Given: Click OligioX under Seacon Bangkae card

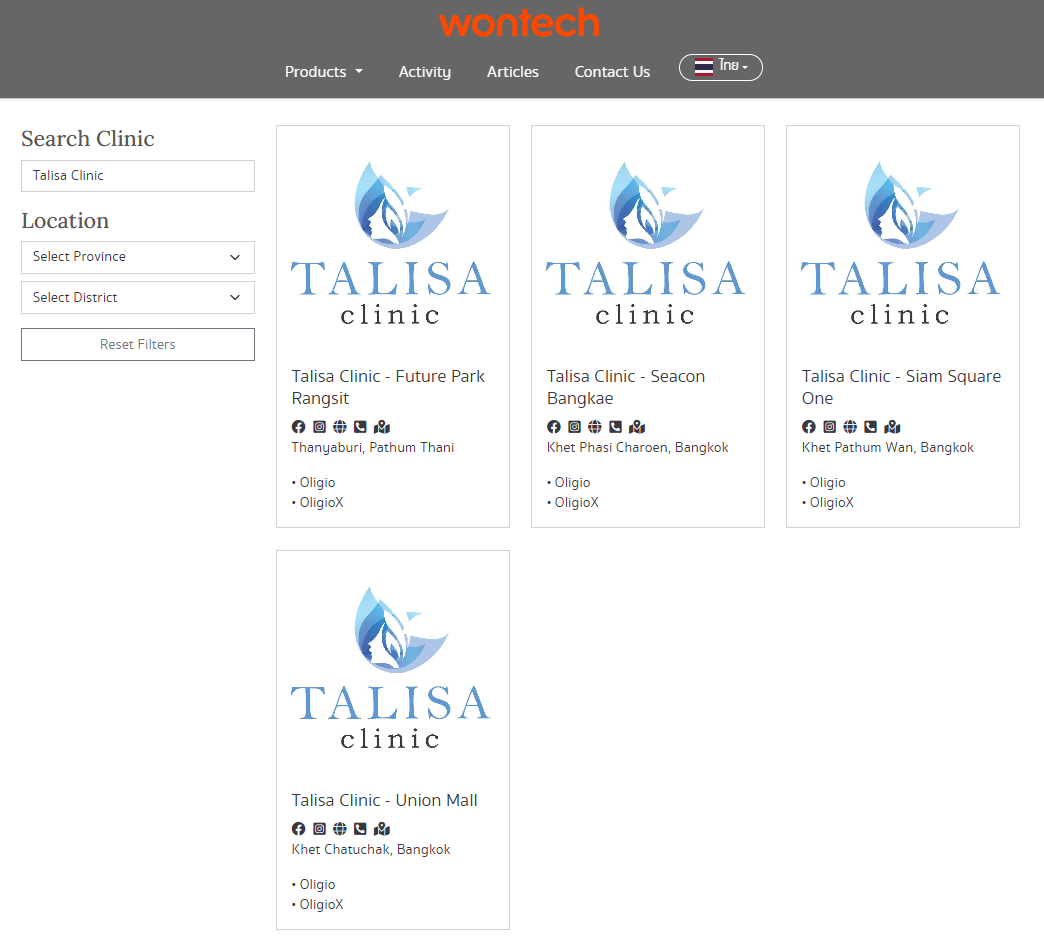Looking at the screenshot, I should pyautogui.click(x=577, y=503).
